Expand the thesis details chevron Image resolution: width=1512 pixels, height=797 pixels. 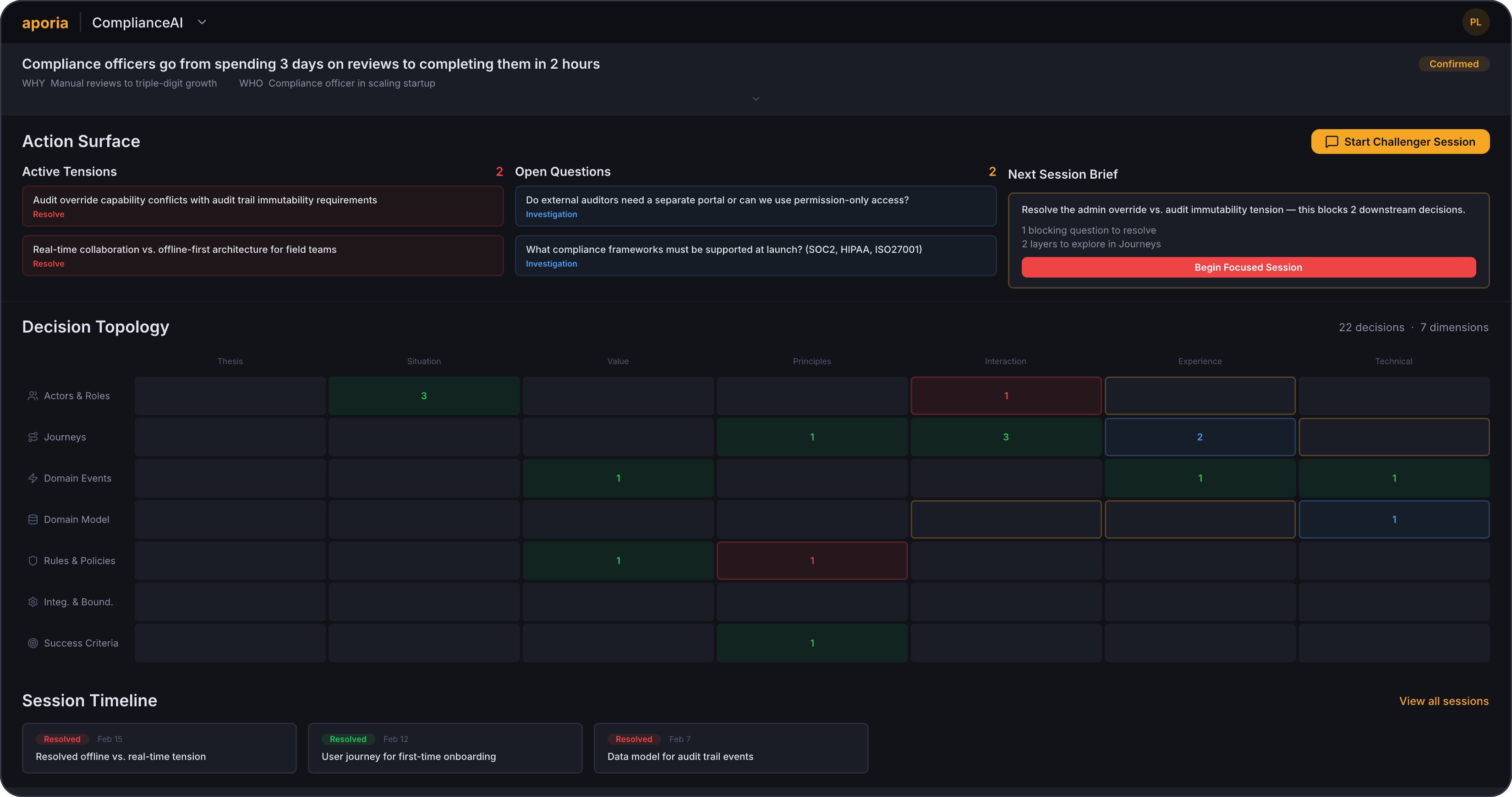(756, 98)
